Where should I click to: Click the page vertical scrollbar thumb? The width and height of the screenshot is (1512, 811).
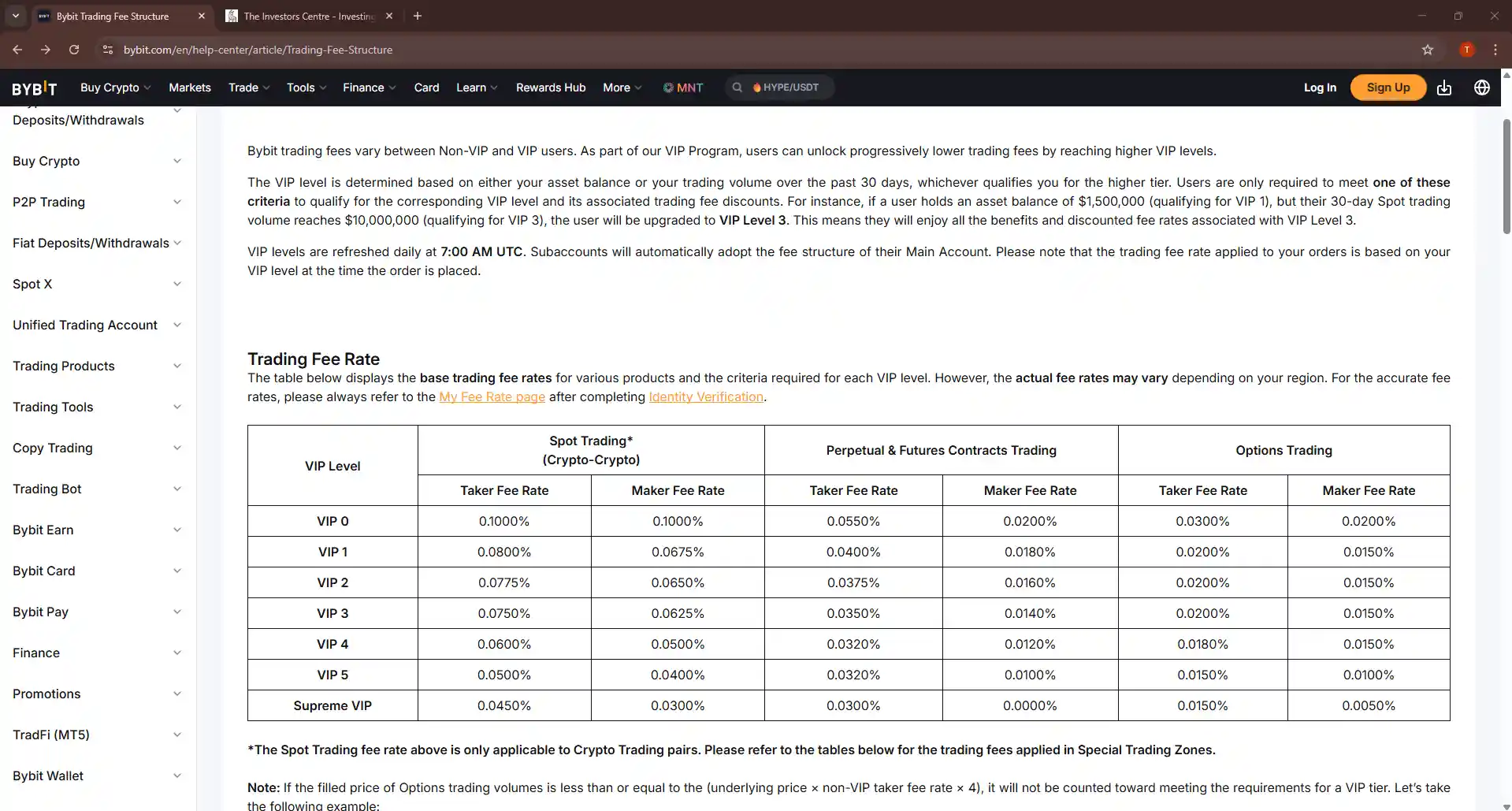(x=1506, y=177)
